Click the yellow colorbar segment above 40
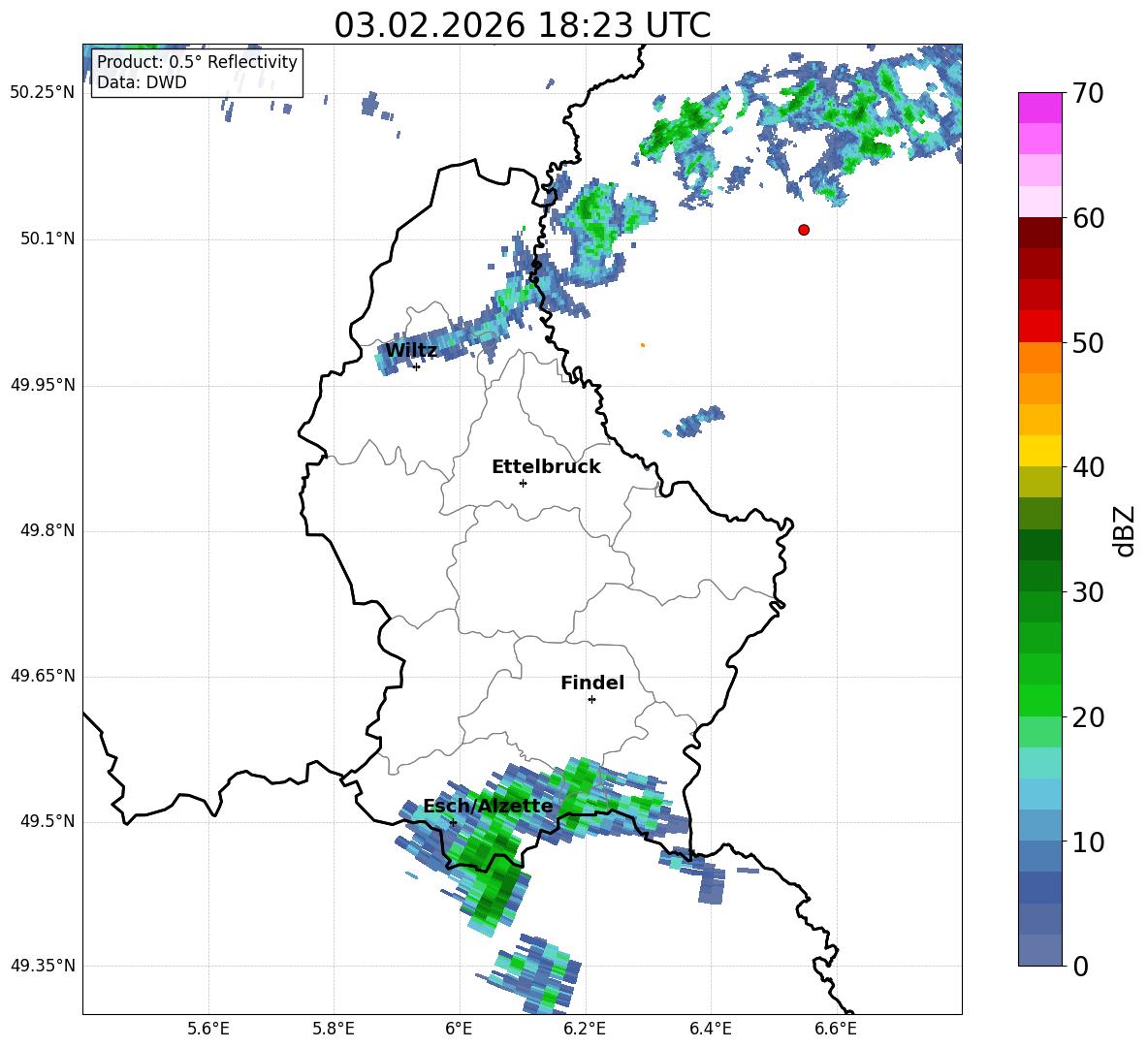Viewport: 1148px width, 1048px height. point(1039,451)
